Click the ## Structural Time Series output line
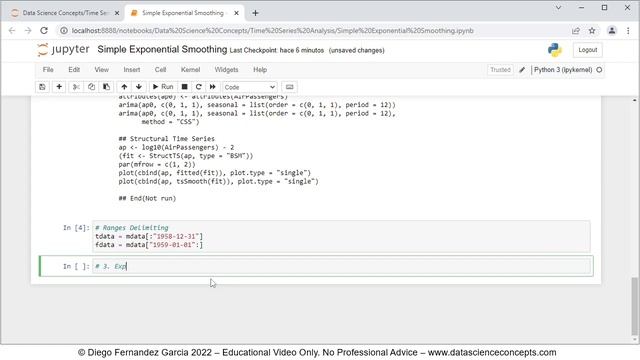The height and width of the screenshot is (360, 640). point(167,139)
